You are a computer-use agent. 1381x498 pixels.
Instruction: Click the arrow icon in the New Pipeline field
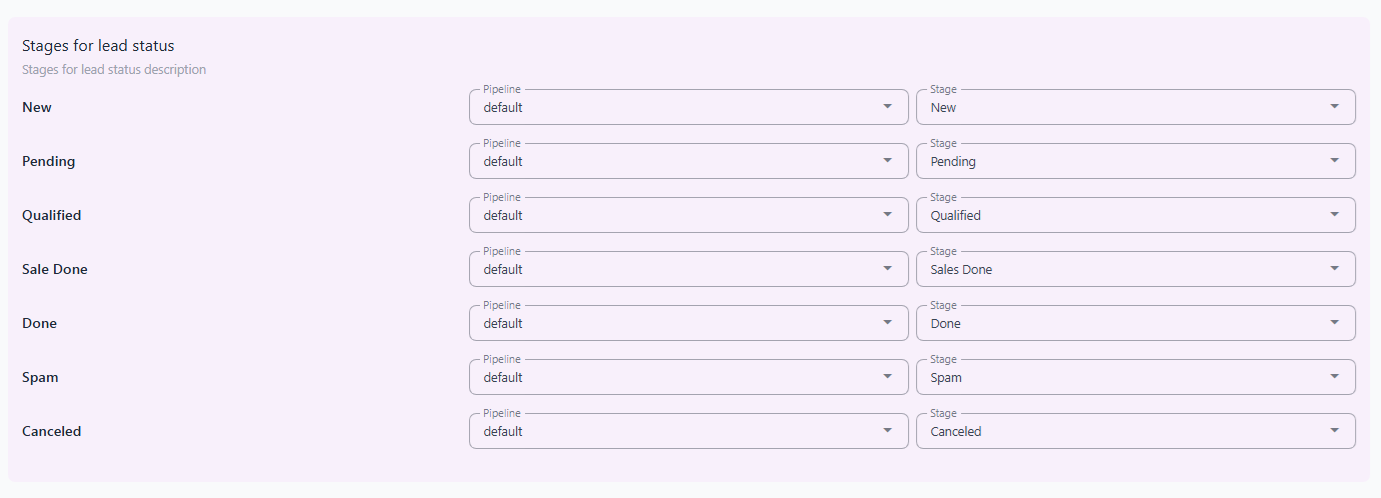[x=887, y=107]
